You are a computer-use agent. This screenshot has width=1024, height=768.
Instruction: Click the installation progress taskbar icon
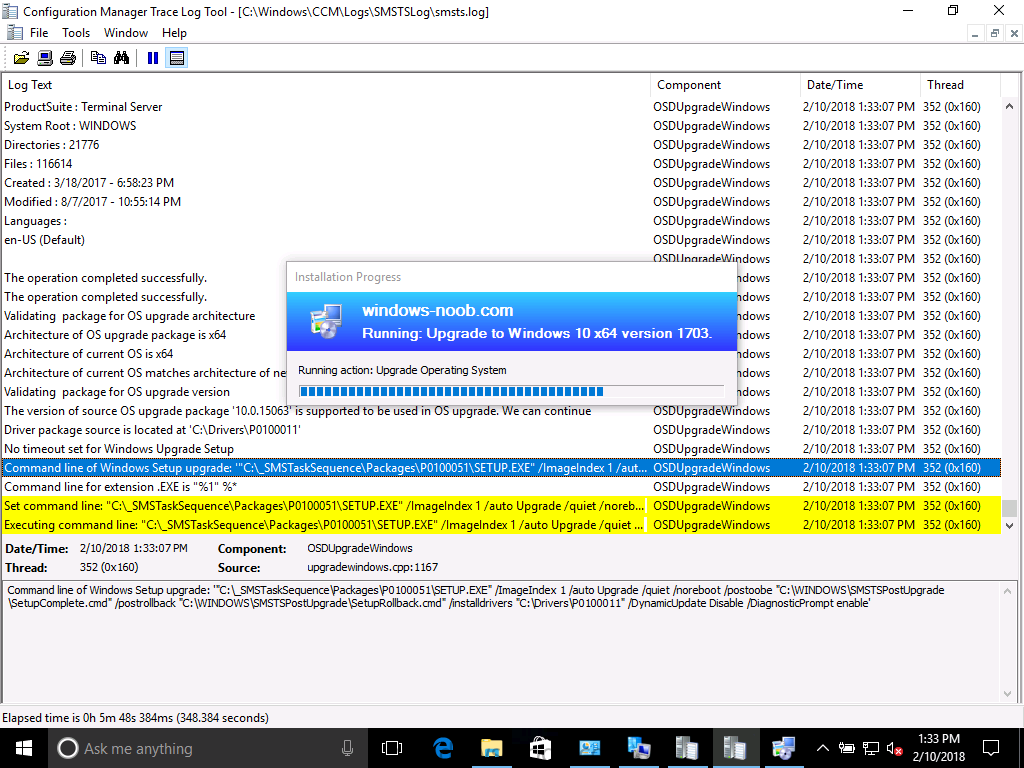coord(783,748)
